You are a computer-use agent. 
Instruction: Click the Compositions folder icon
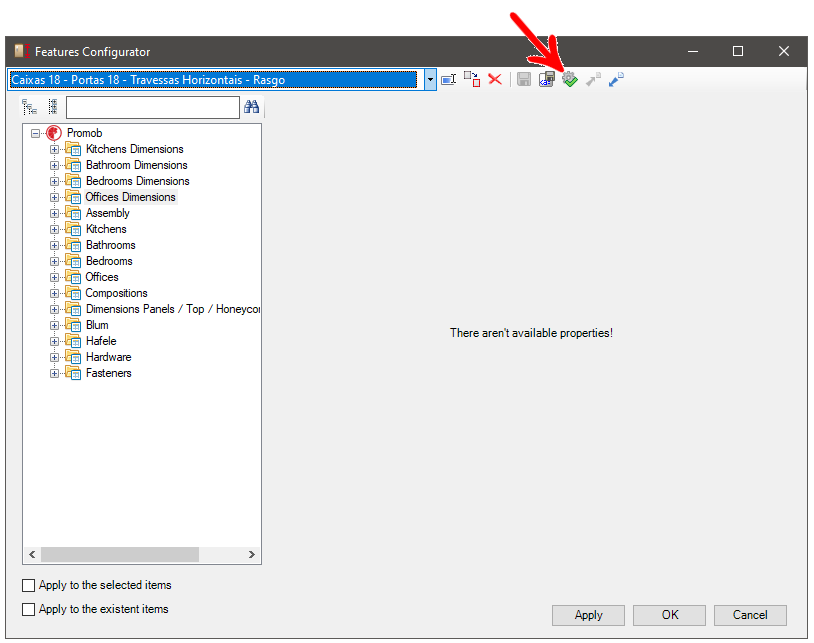(73, 293)
